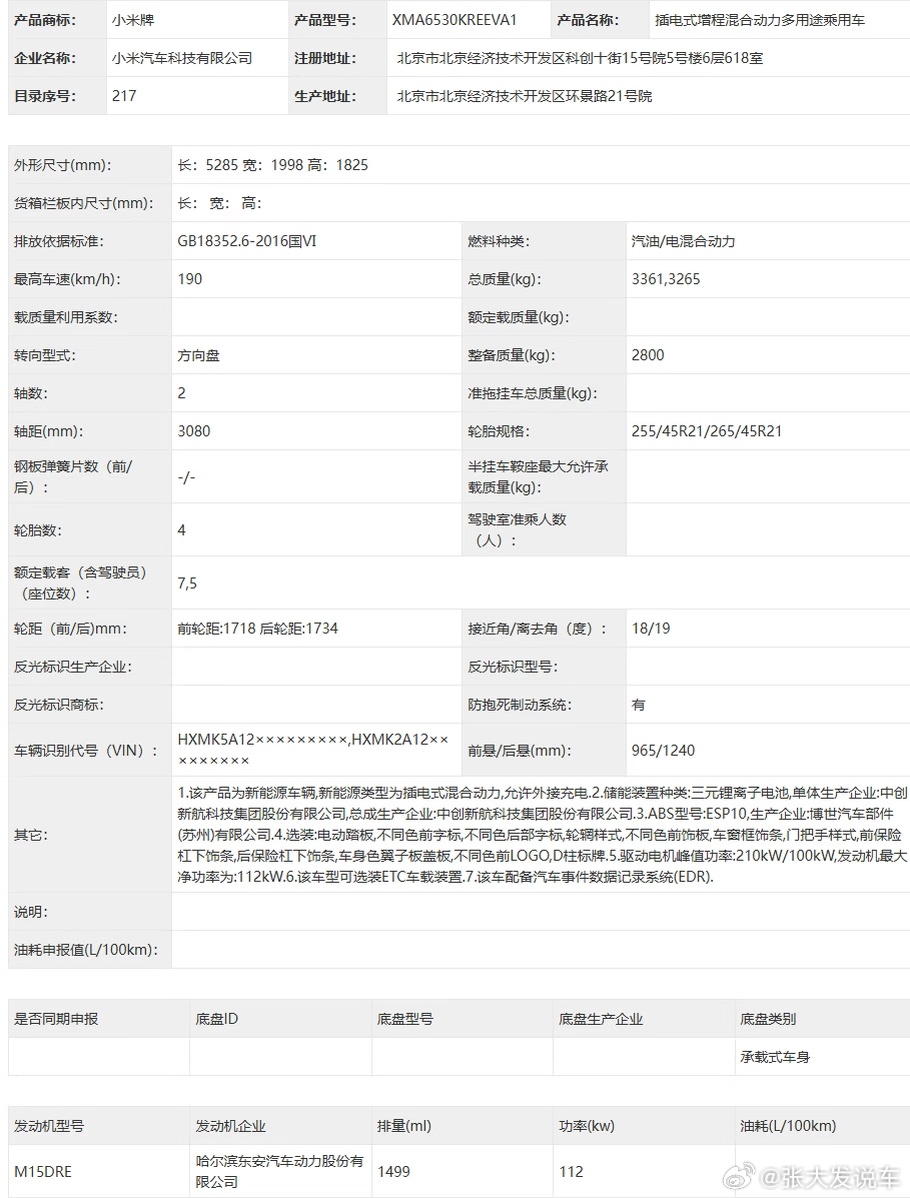The height and width of the screenshot is (1198, 910).
Task: Click the 燃料种类 label
Action: 500,241
